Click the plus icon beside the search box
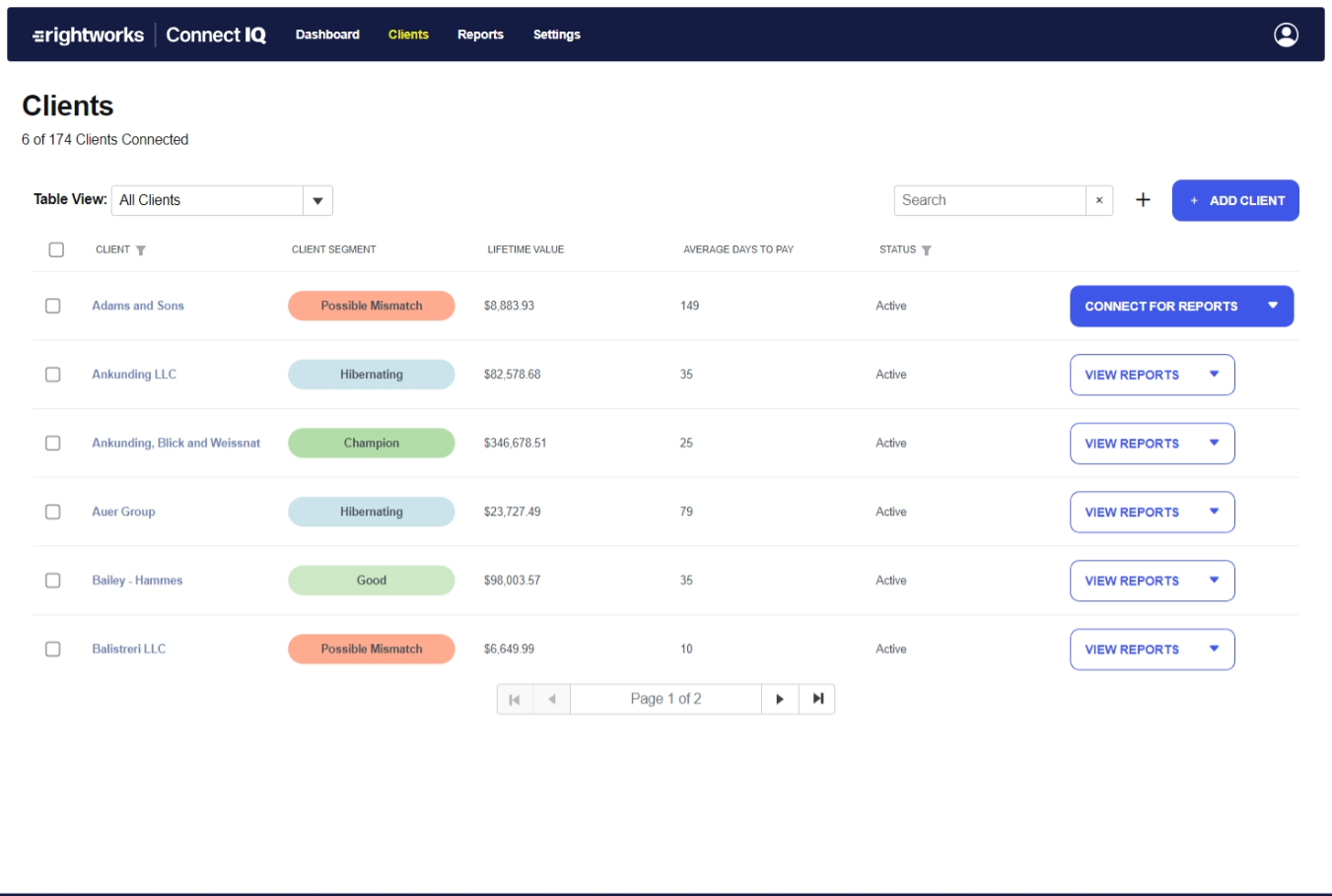Viewport: 1332px width, 896px height. point(1143,199)
